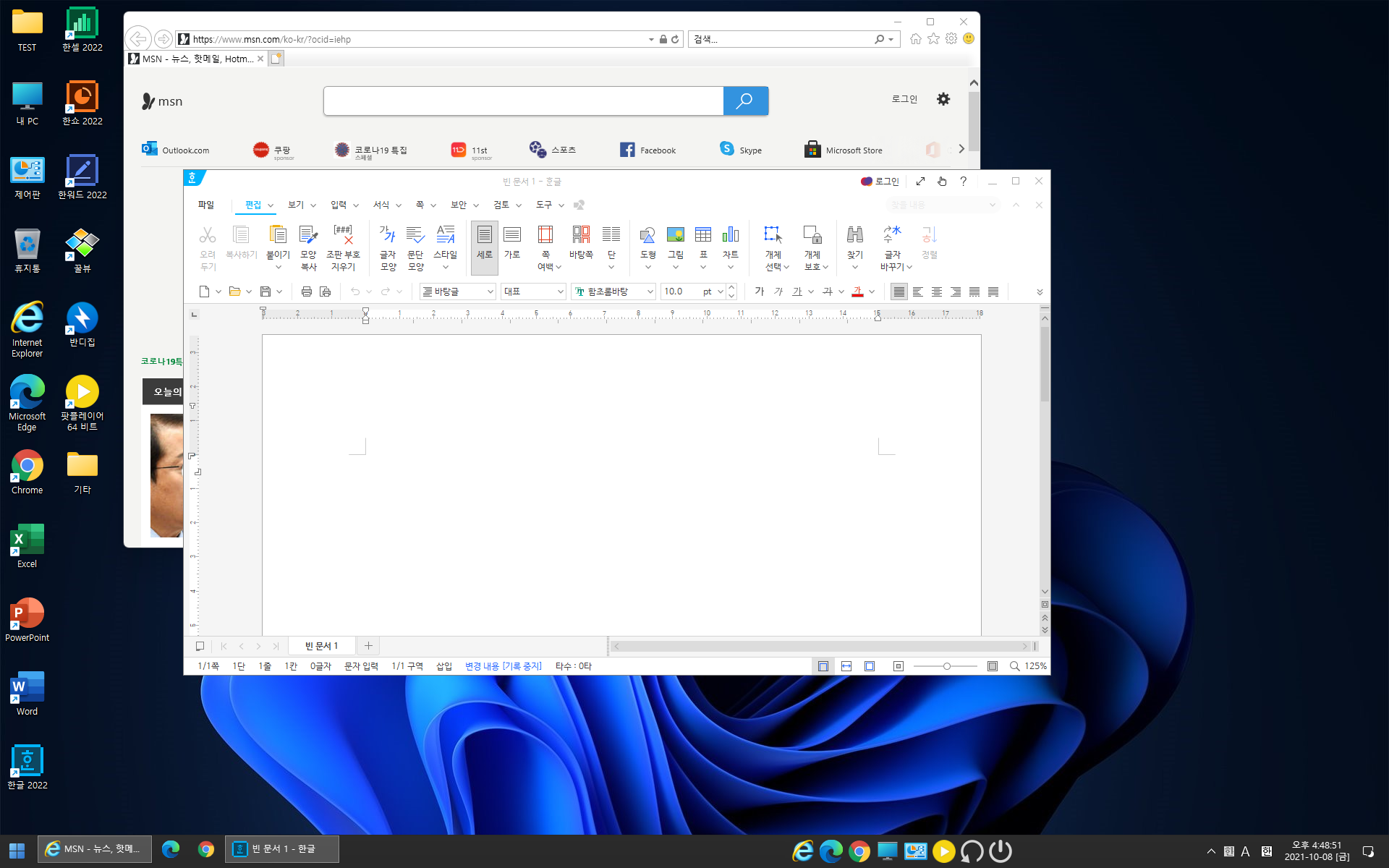
Task: Expand the 편집 menu arrow
Action: [271, 205]
